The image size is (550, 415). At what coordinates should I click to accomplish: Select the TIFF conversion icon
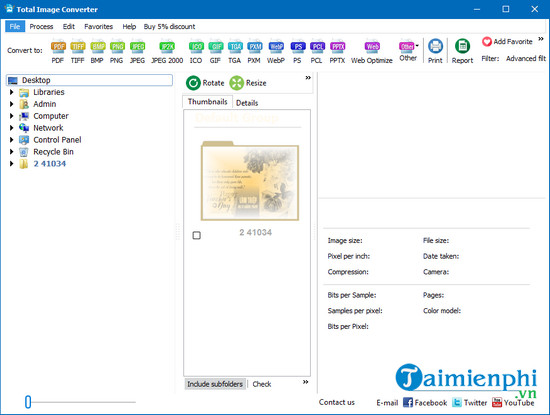tap(78, 51)
